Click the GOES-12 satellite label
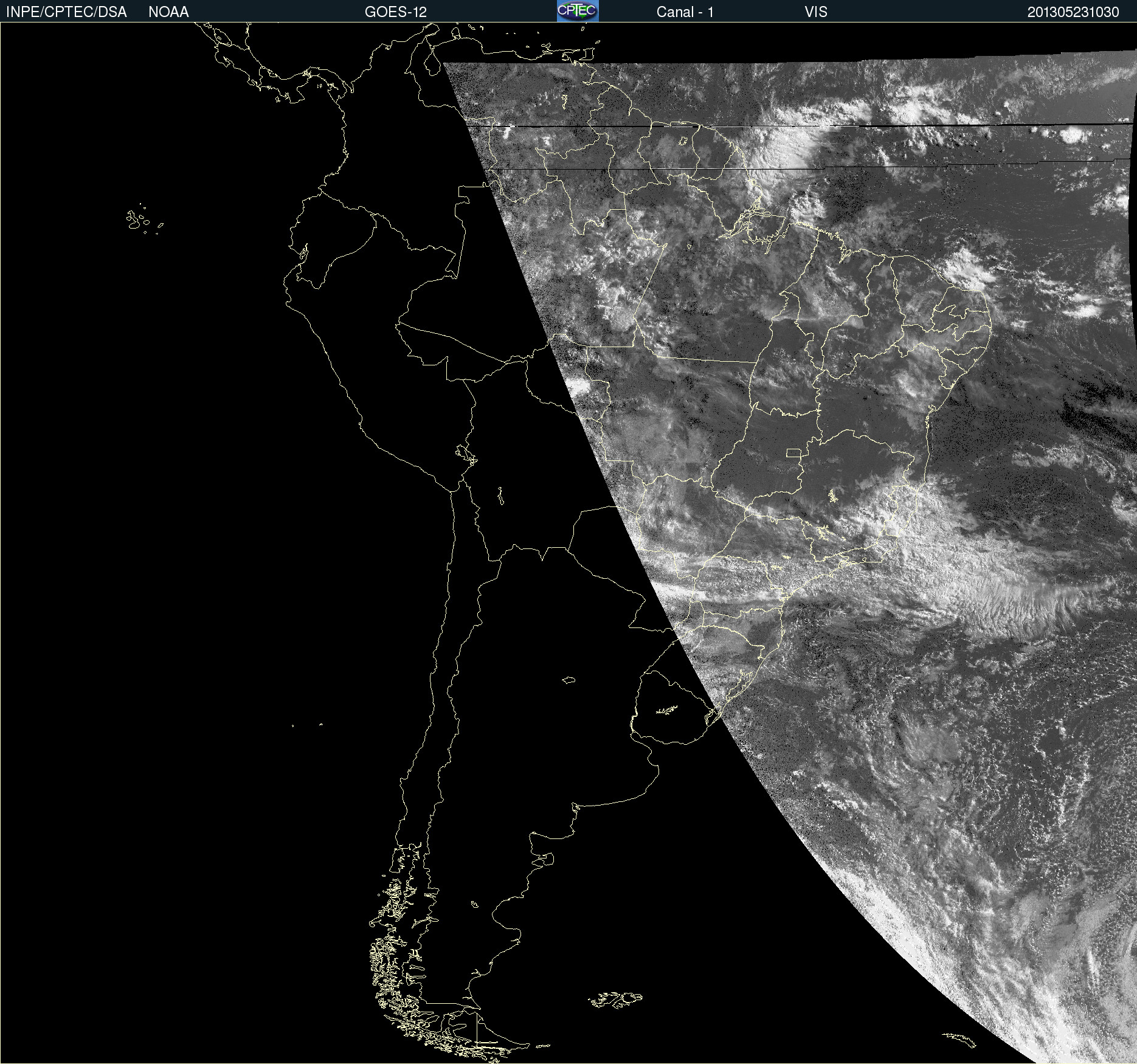The image size is (1137, 1064). (x=396, y=12)
